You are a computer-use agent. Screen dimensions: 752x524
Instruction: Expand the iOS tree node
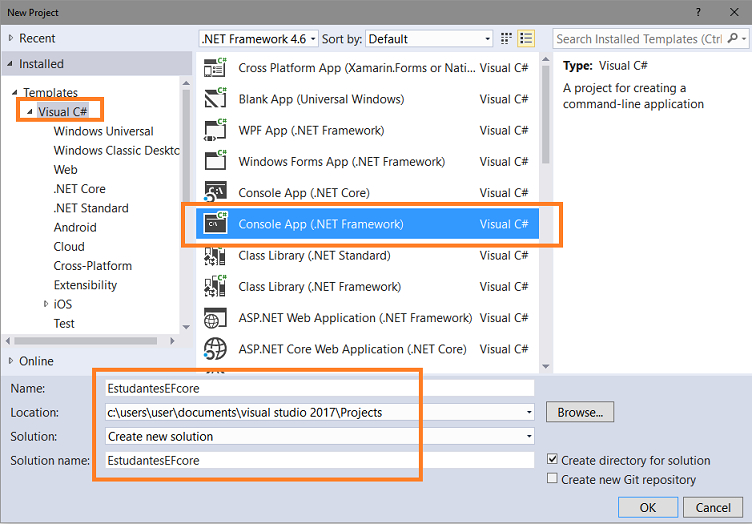[x=46, y=304]
